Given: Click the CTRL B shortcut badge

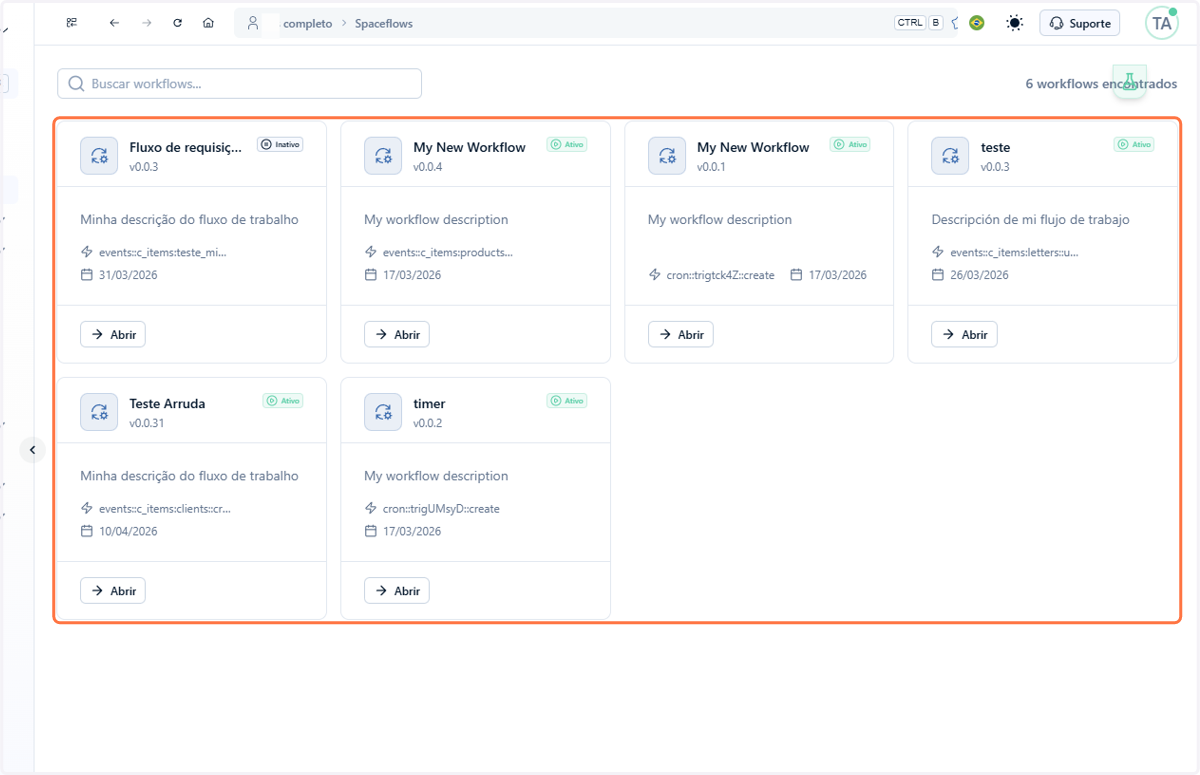Looking at the screenshot, I should click(919, 22).
